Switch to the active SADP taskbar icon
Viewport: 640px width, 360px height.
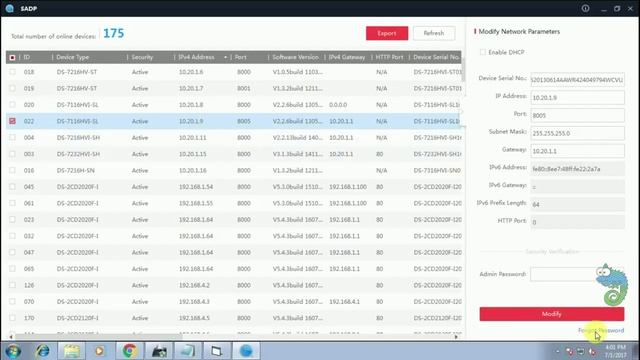[x=246, y=351]
